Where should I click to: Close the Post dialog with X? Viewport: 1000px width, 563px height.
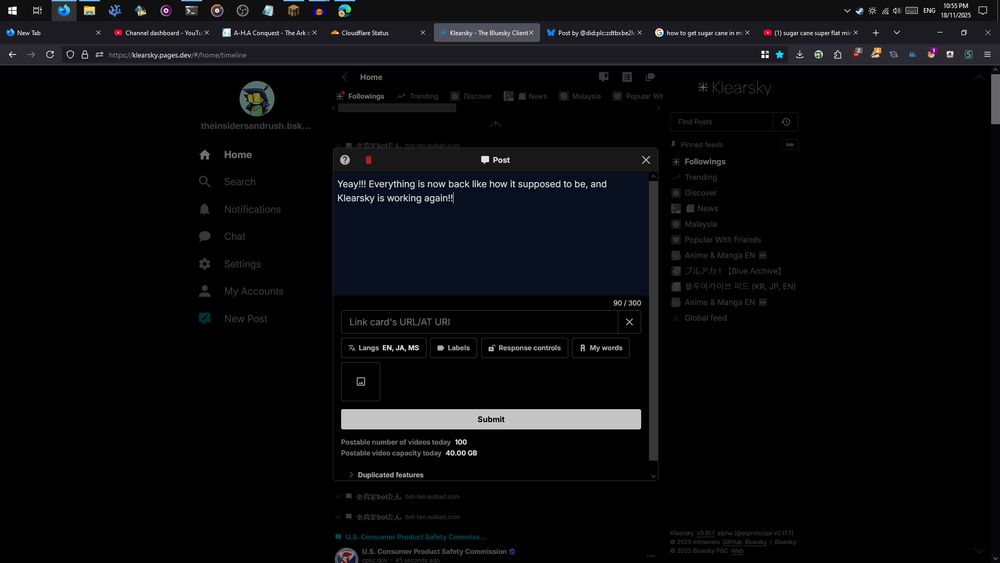coord(646,160)
